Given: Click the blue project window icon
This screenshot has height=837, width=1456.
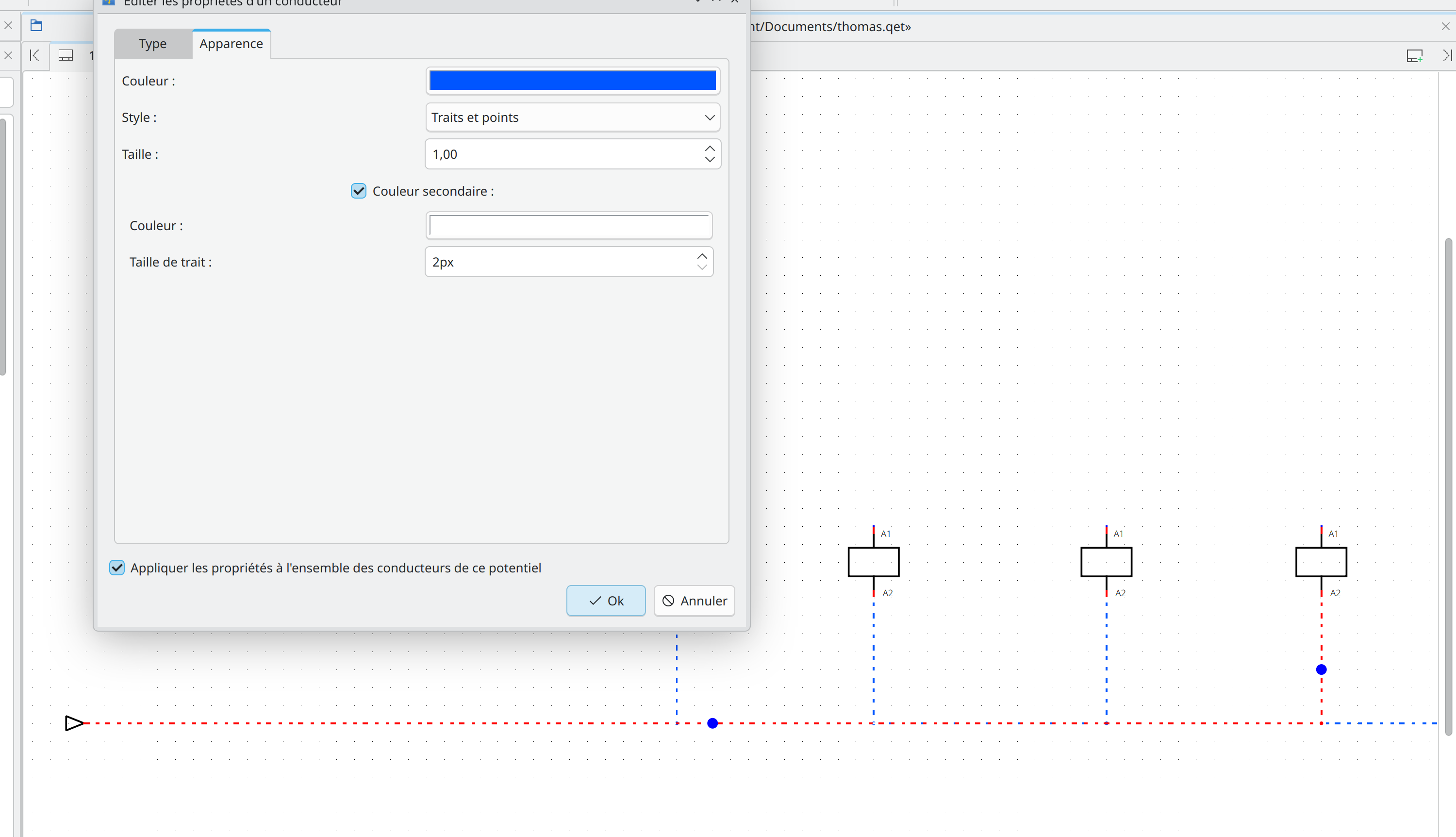Looking at the screenshot, I should pos(37,25).
